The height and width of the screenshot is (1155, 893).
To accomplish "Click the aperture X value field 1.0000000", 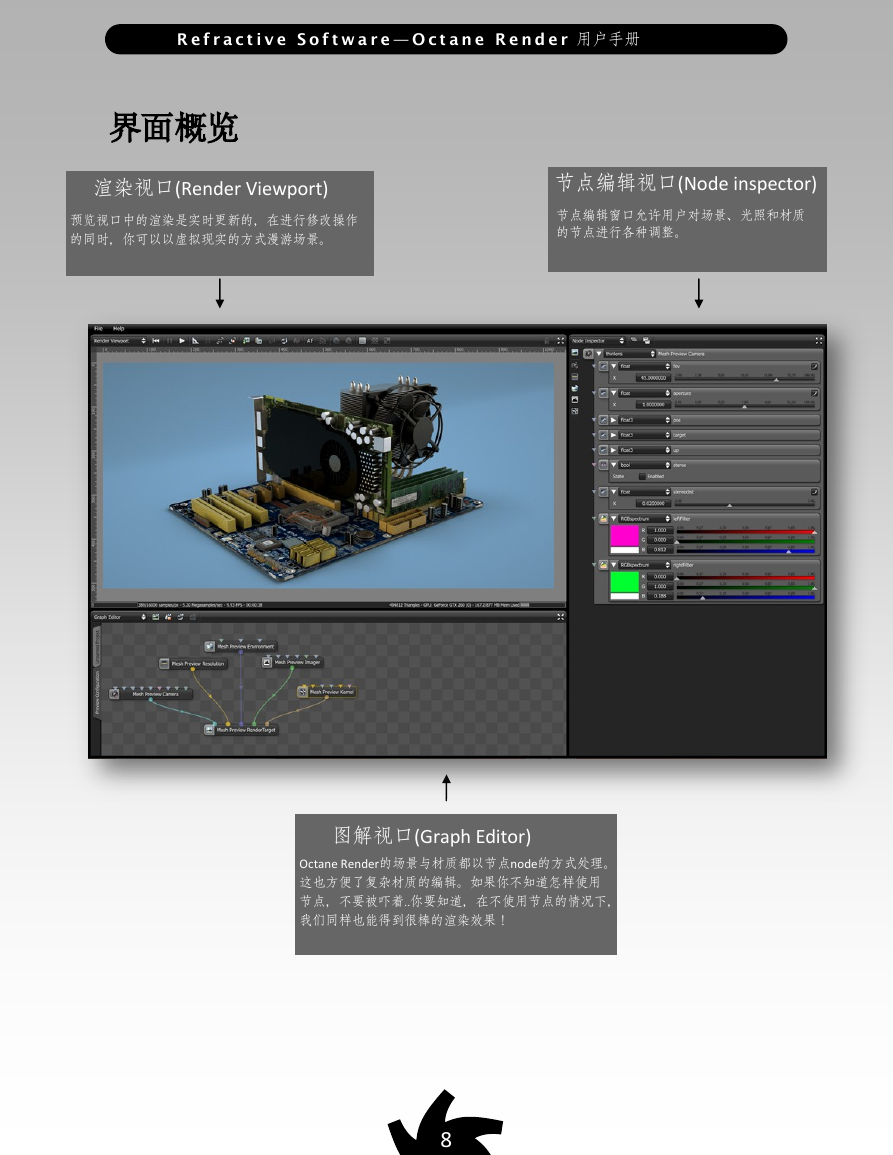I will [x=654, y=404].
